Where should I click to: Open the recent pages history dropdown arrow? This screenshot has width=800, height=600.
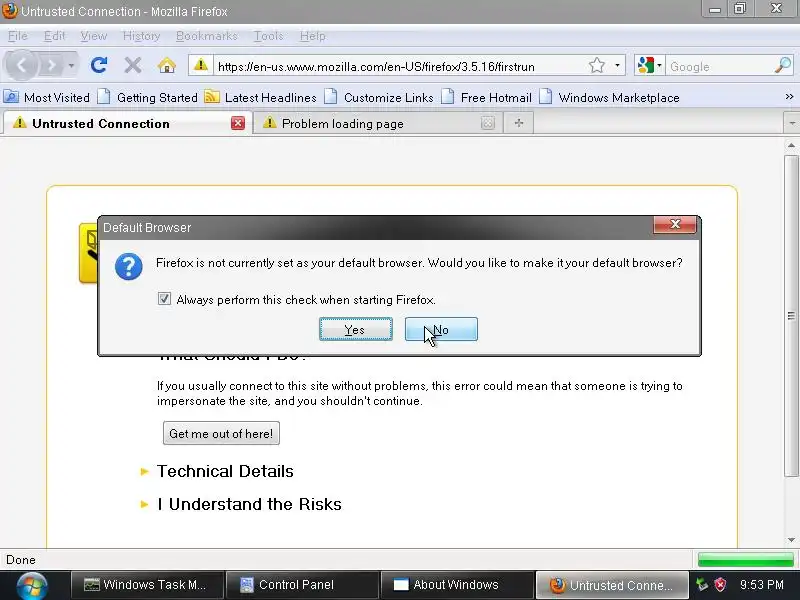pyautogui.click(x=71, y=65)
